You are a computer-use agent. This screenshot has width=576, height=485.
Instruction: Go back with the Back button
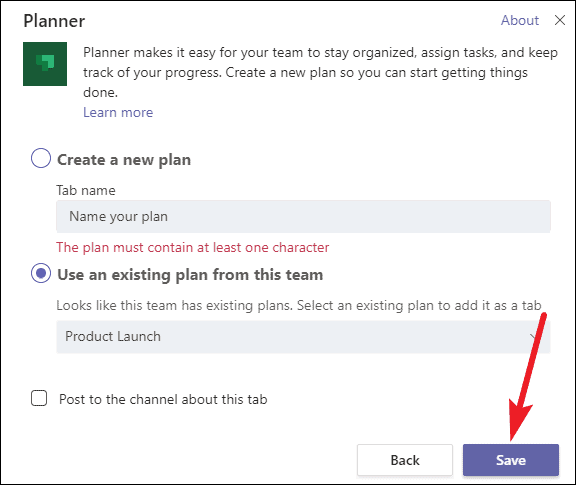pyautogui.click(x=404, y=460)
